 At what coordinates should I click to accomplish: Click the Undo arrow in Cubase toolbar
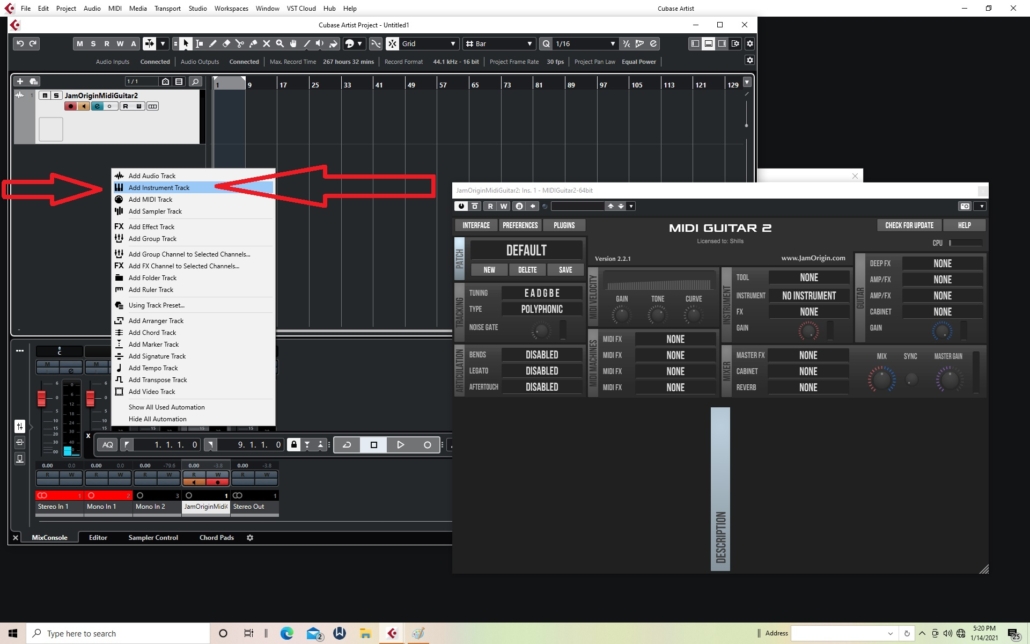pyautogui.click(x=20, y=43)
